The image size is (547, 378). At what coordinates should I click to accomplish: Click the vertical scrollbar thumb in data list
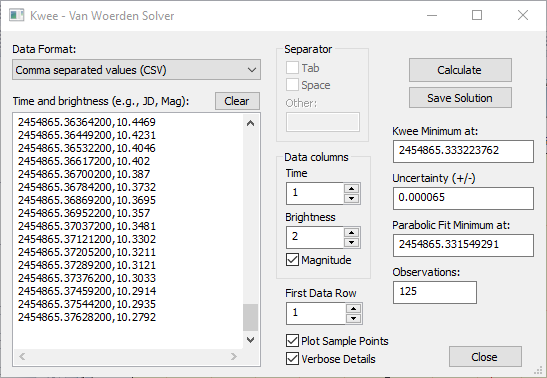point(250,317)
